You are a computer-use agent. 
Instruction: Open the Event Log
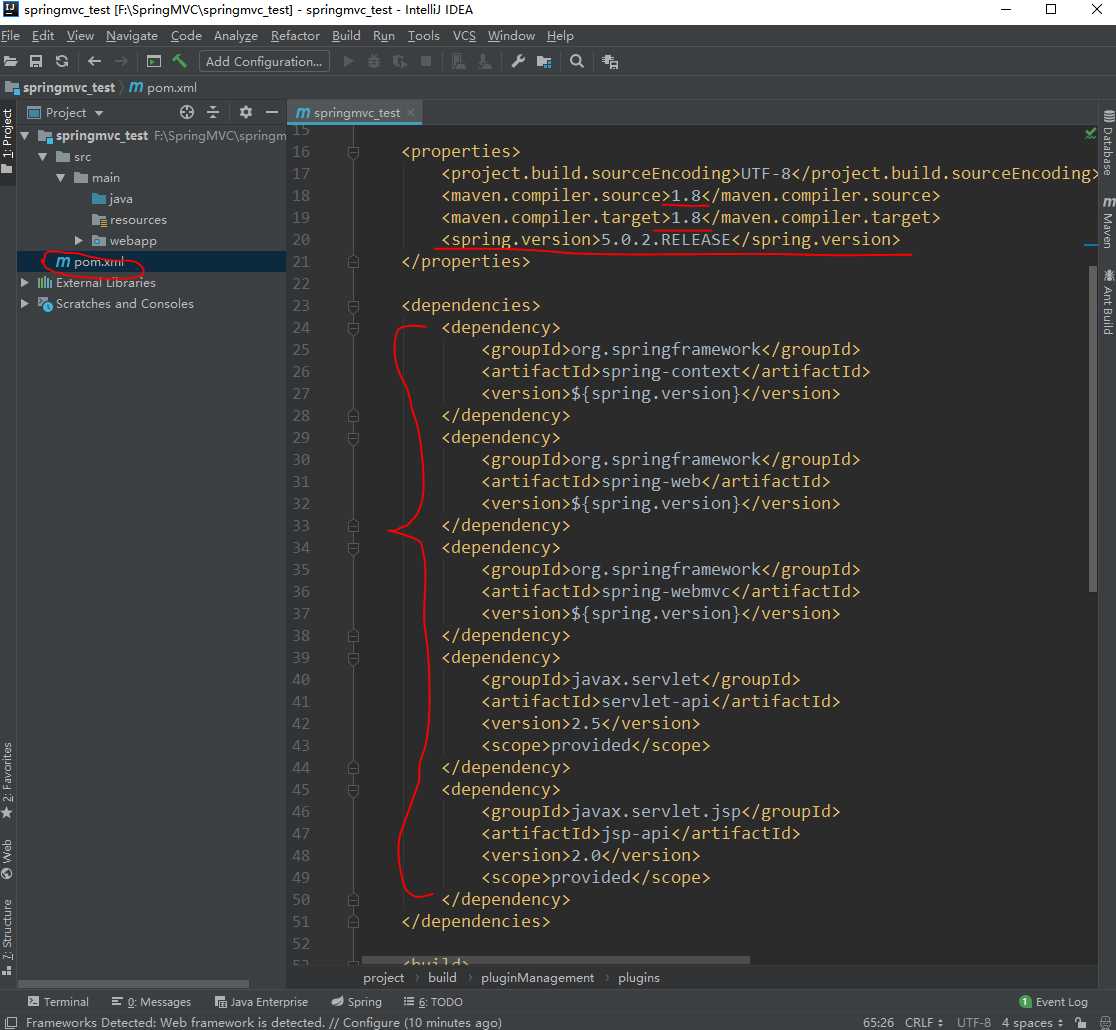click(x=1054, y=1002)
